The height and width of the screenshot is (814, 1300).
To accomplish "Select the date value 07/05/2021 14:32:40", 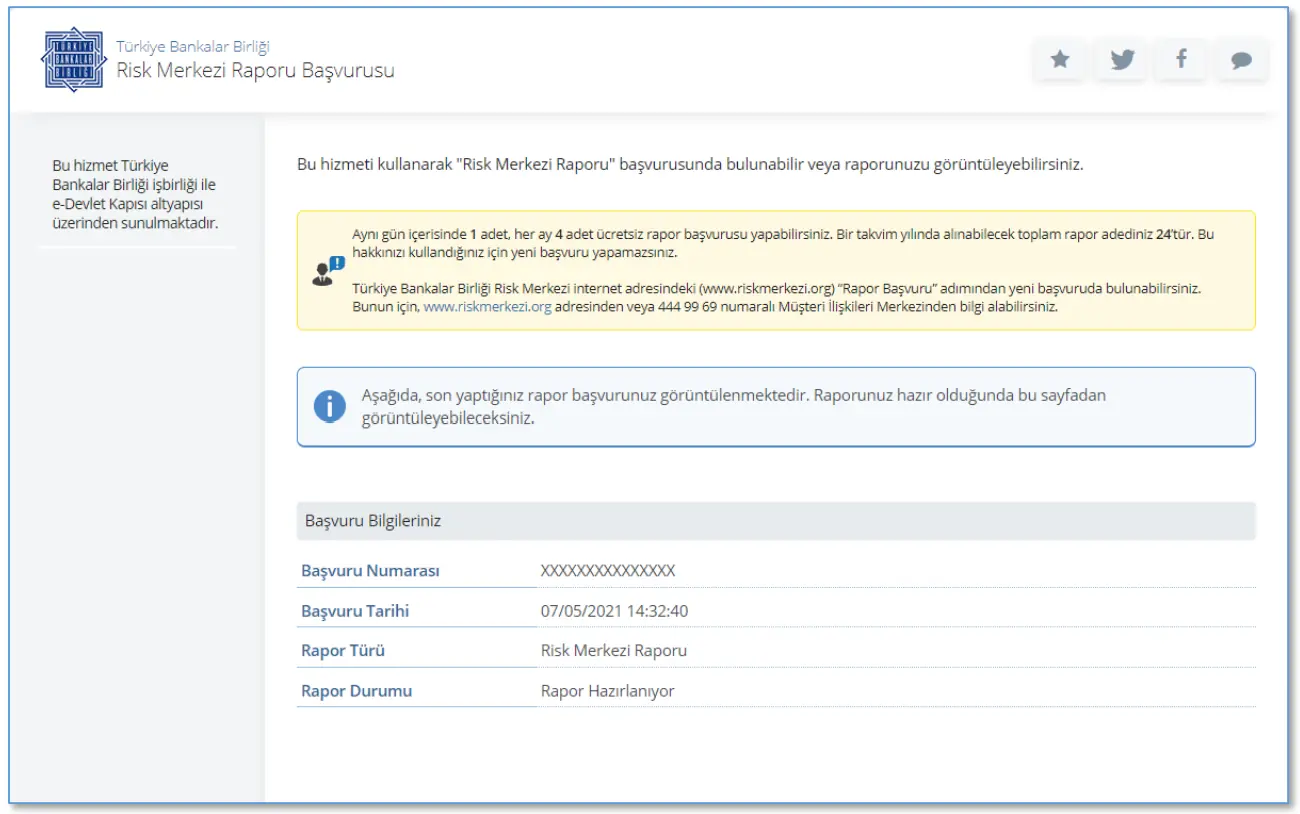I will coord(614,611).
